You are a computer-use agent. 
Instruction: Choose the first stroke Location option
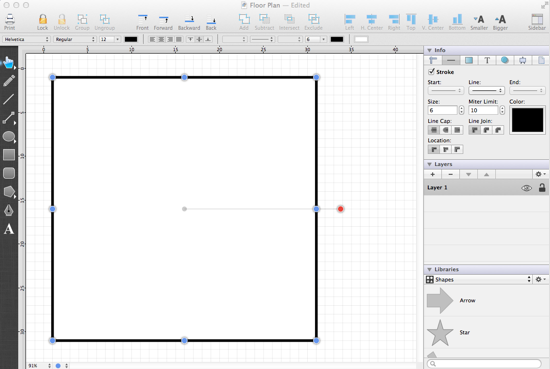434,150
